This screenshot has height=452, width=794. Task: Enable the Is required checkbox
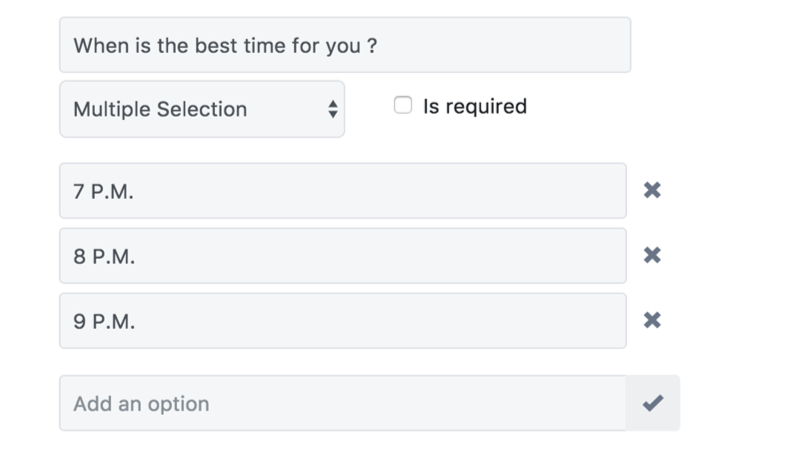403,105
